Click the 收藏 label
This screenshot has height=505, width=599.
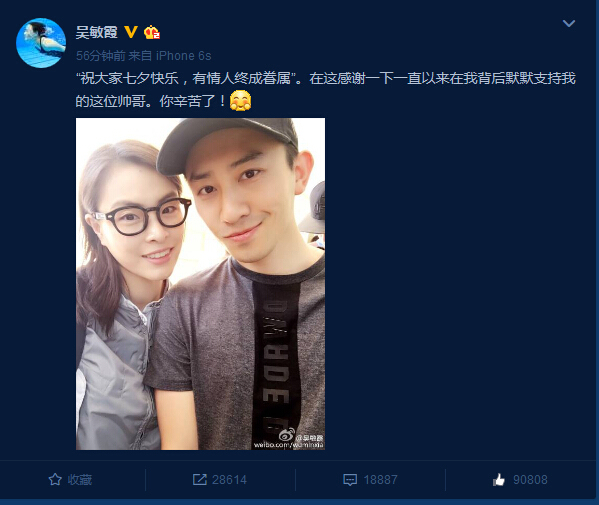pyautogui.click(x=79, y=480)
